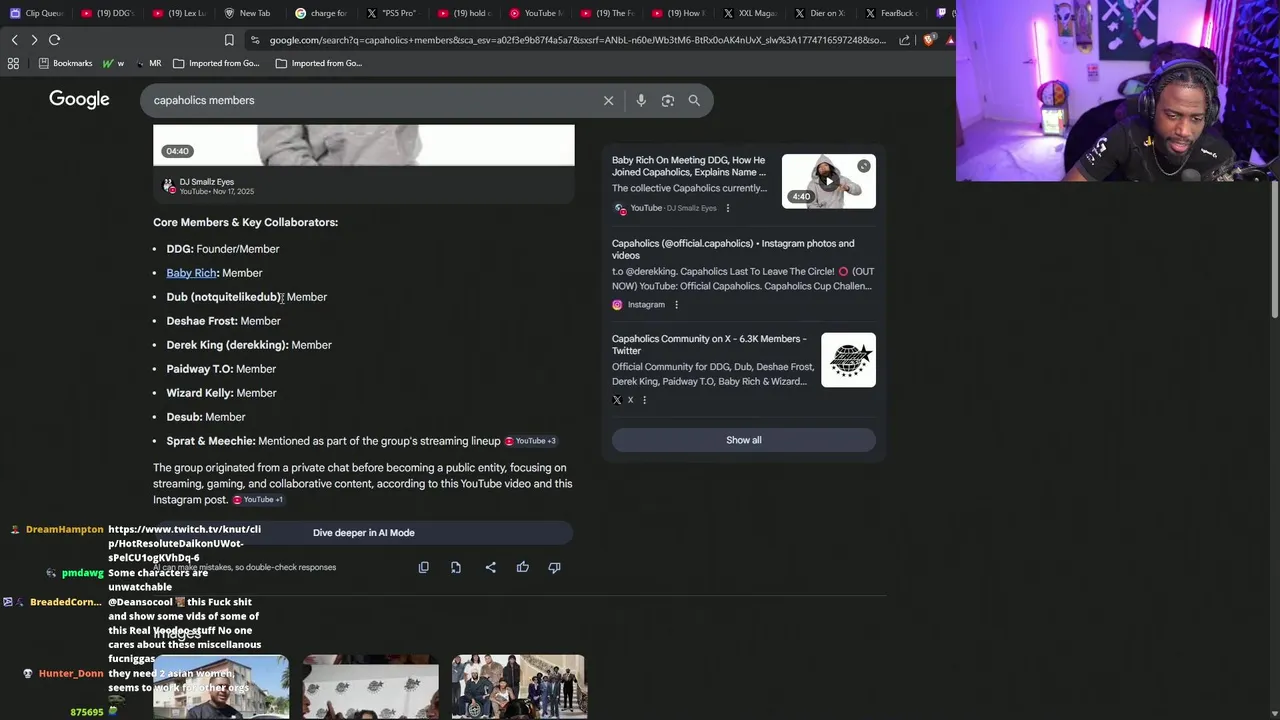Image resolution: width=1280 pixels, height=720 pixels.
Task: Click the YouTube +1 source chip
Action: 258,500
